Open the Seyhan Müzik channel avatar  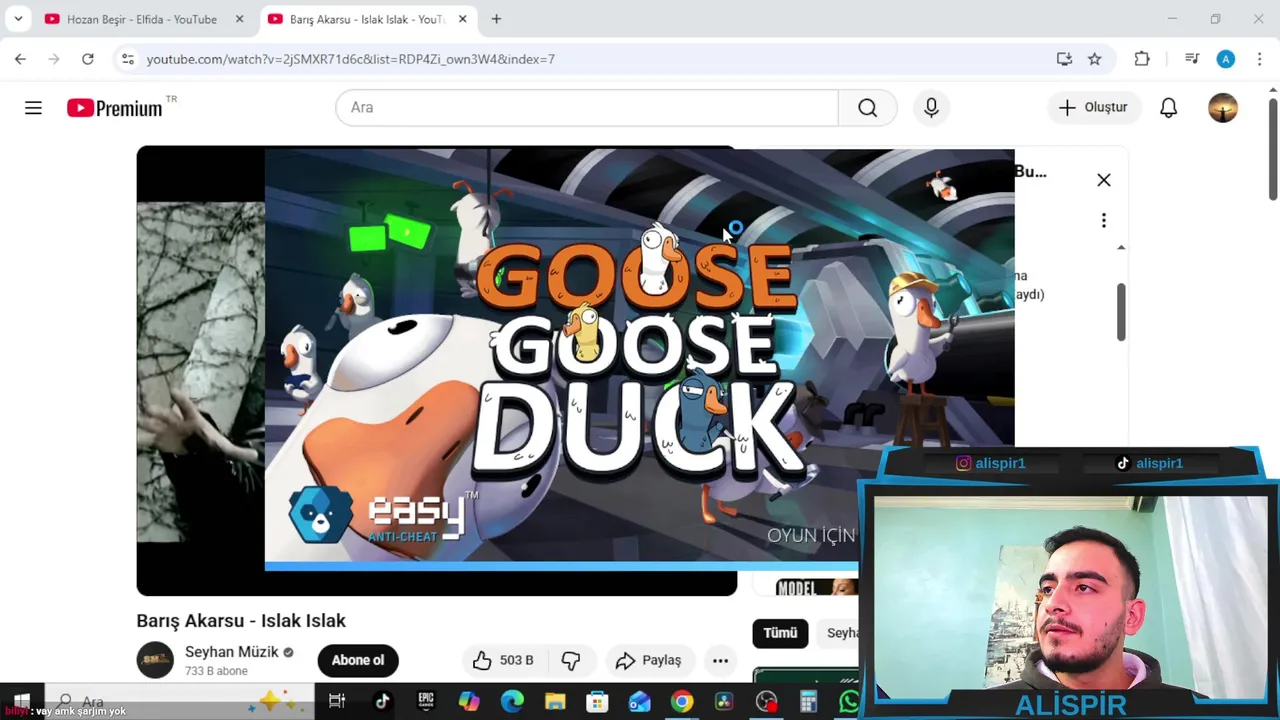tap(155, 660)
